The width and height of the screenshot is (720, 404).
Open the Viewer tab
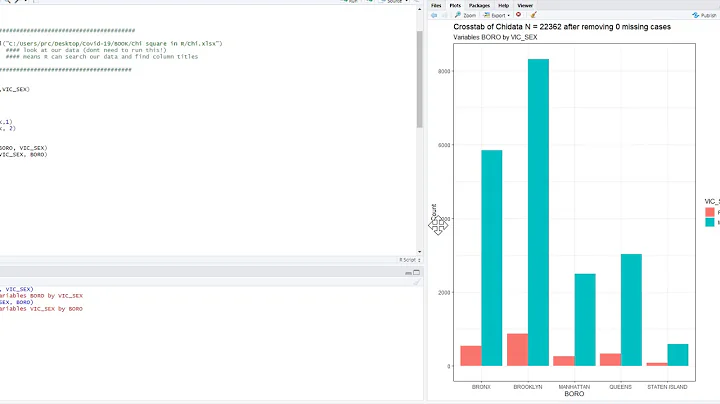[525, 6]
